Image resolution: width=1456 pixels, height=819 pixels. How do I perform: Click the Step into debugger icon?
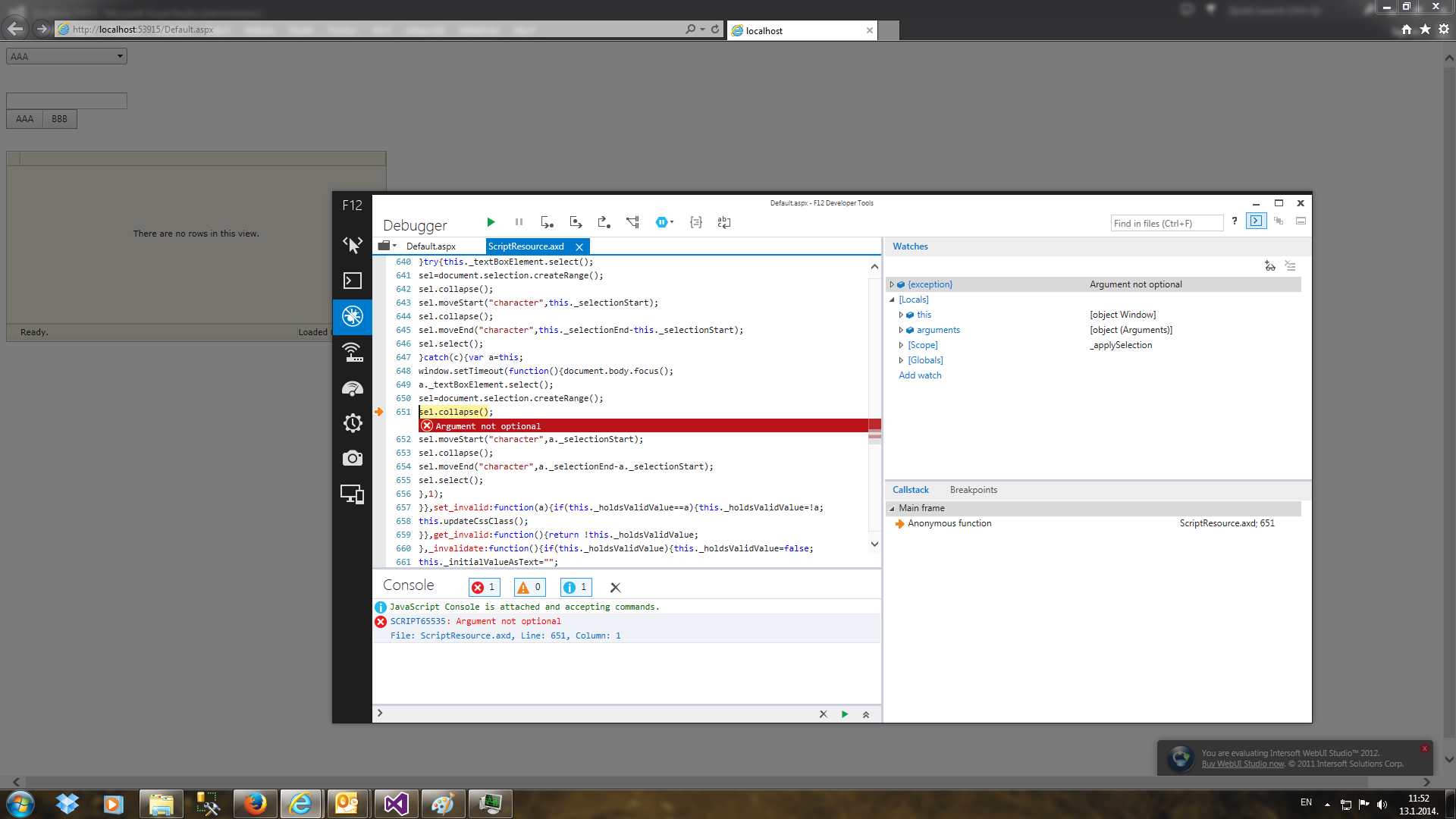tap(547, 222)
